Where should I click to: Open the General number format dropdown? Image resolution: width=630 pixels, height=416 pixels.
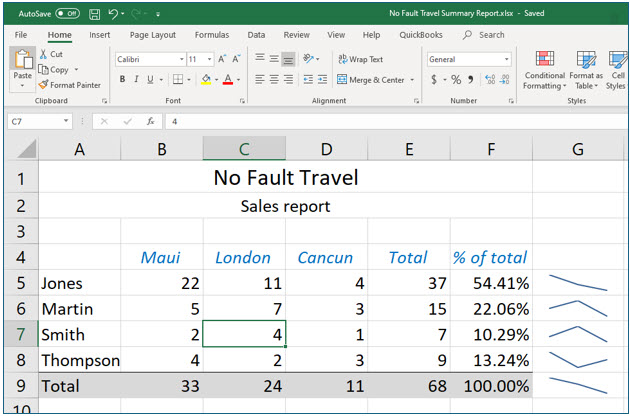[506, 59]
